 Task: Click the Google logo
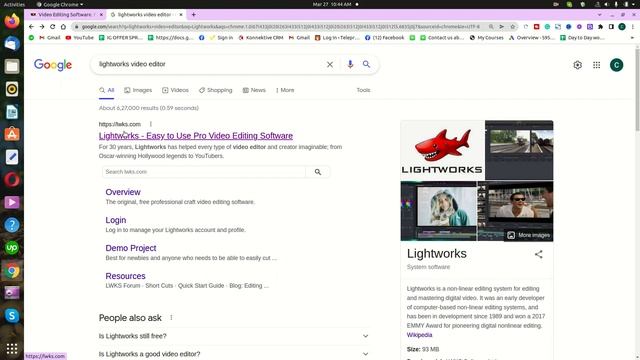pos(53,64)
